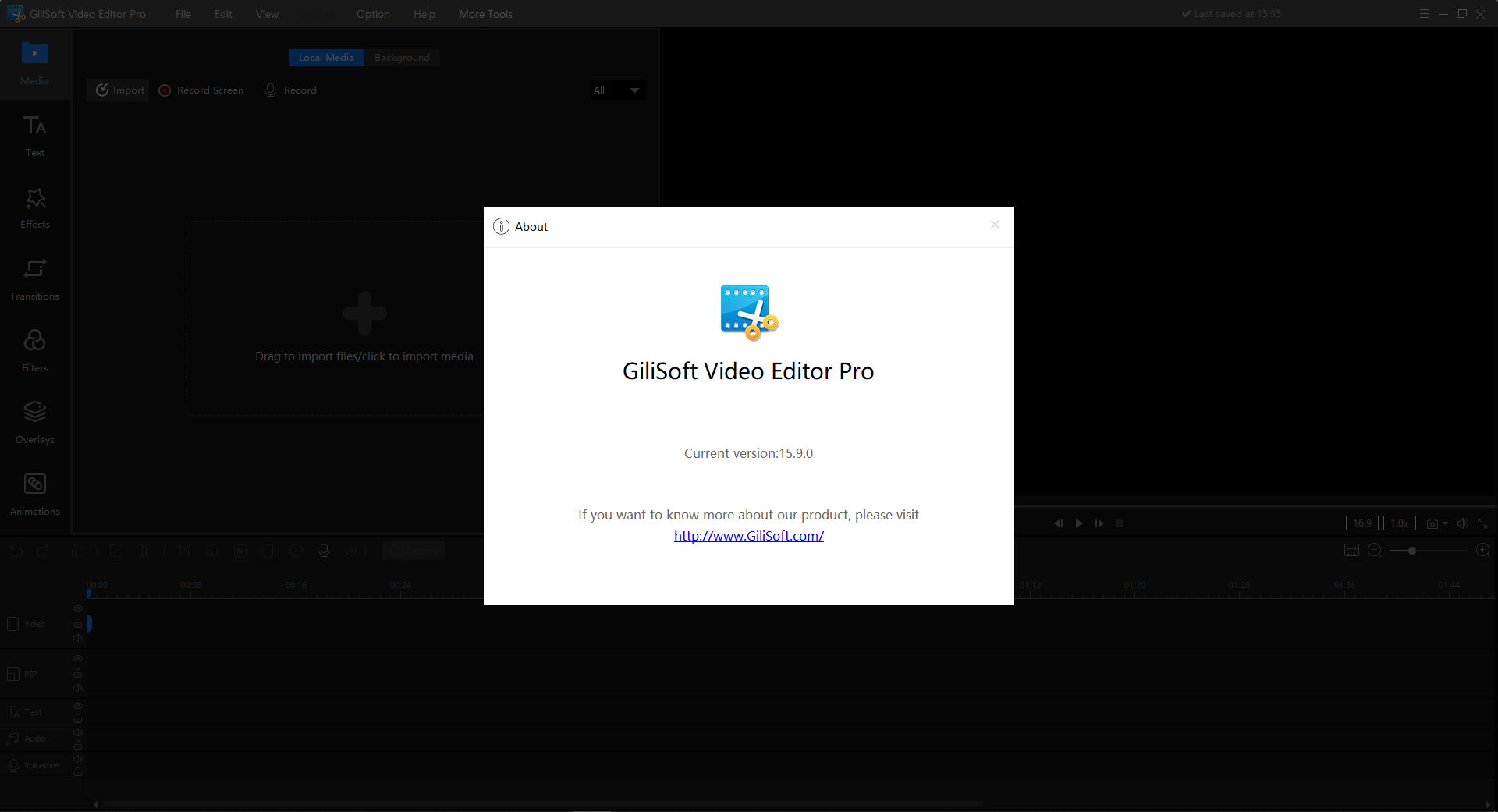Screen dimensions: 1498x812
Task: Expand the snapshot camera dropdown arrow
Action: click(1445, 523)
